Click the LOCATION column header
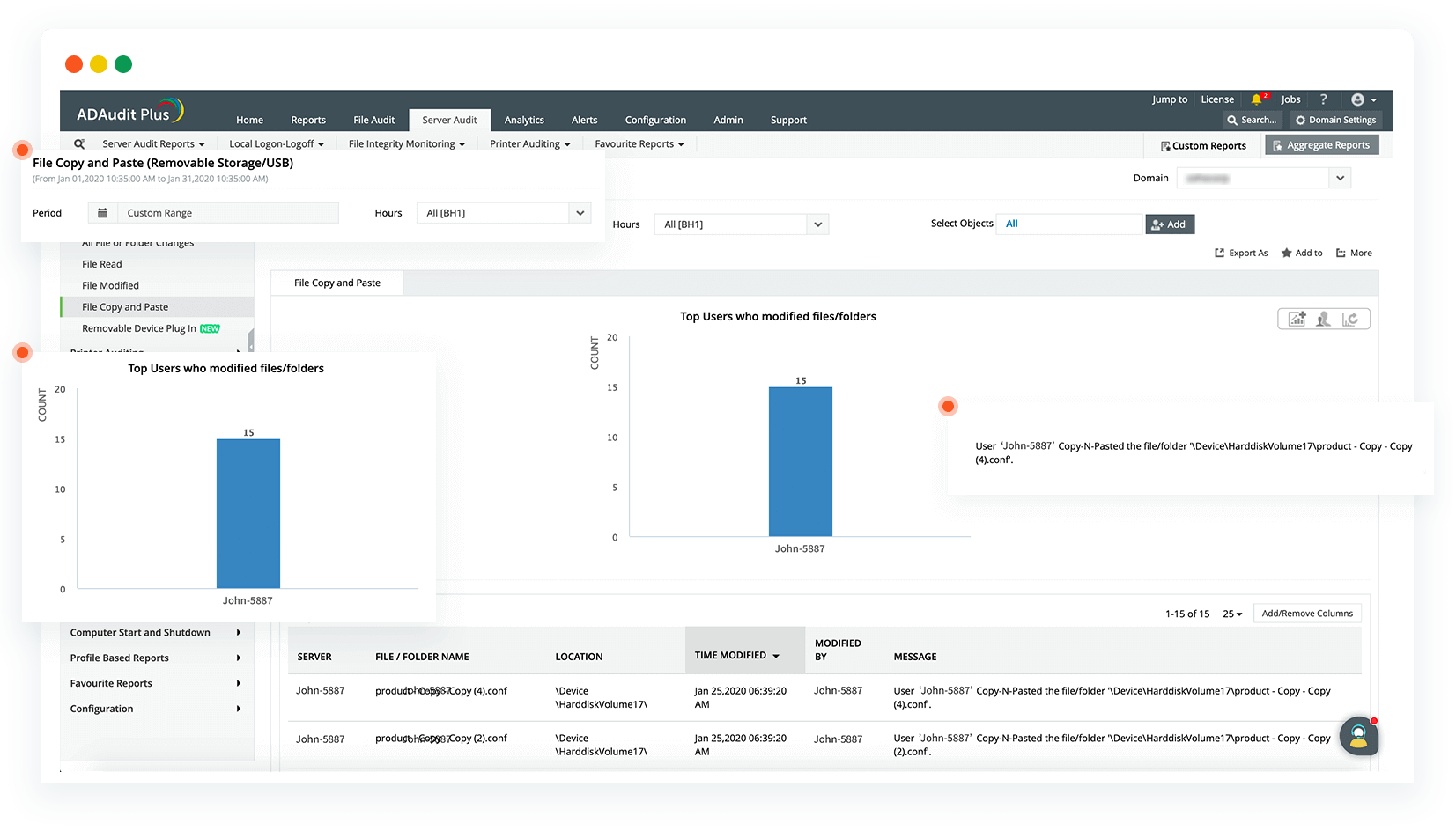The height and width of the screenshot is (831, 1456). [x=579, y=657]
